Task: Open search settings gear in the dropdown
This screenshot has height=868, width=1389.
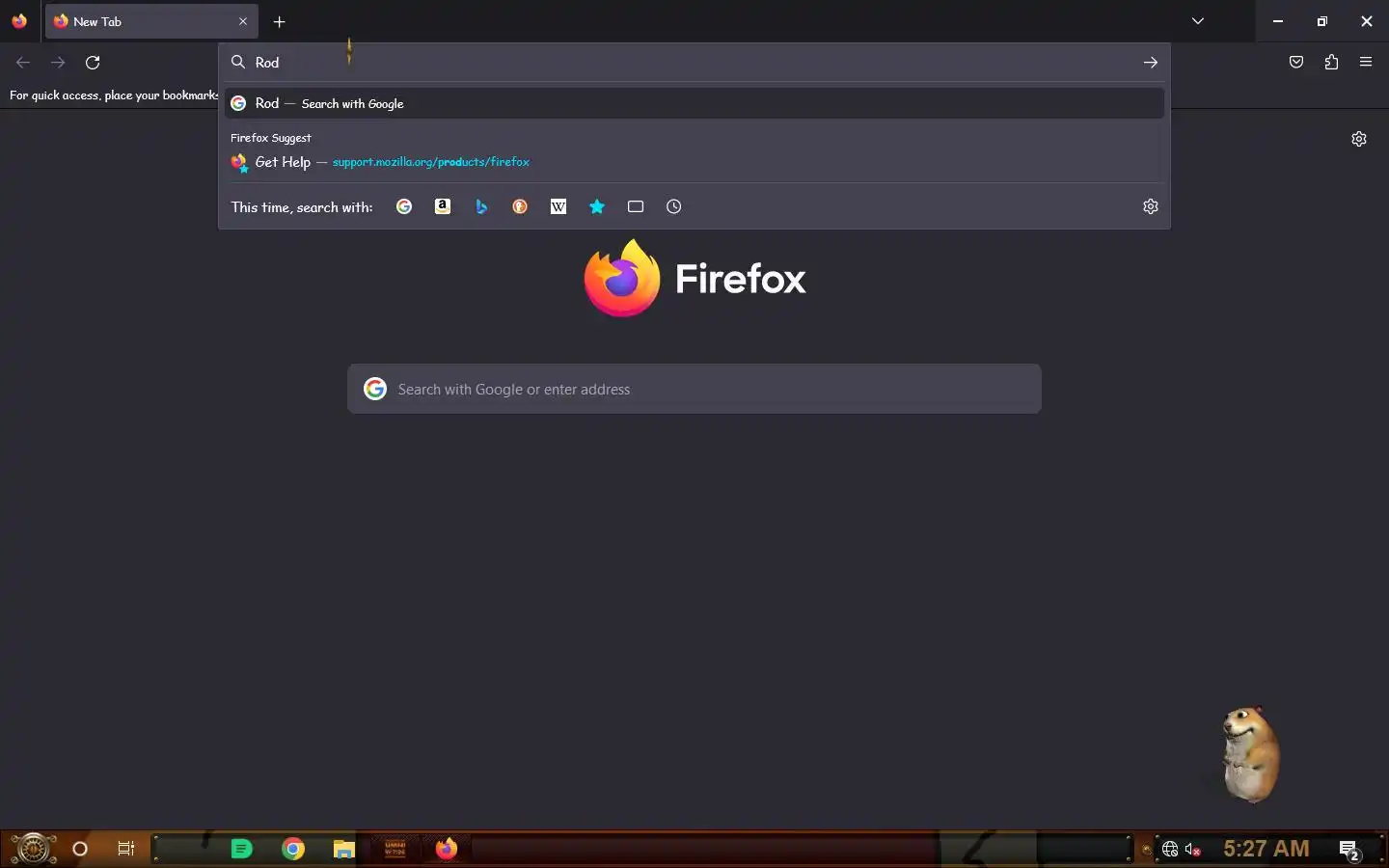Action: point(1150,206)
